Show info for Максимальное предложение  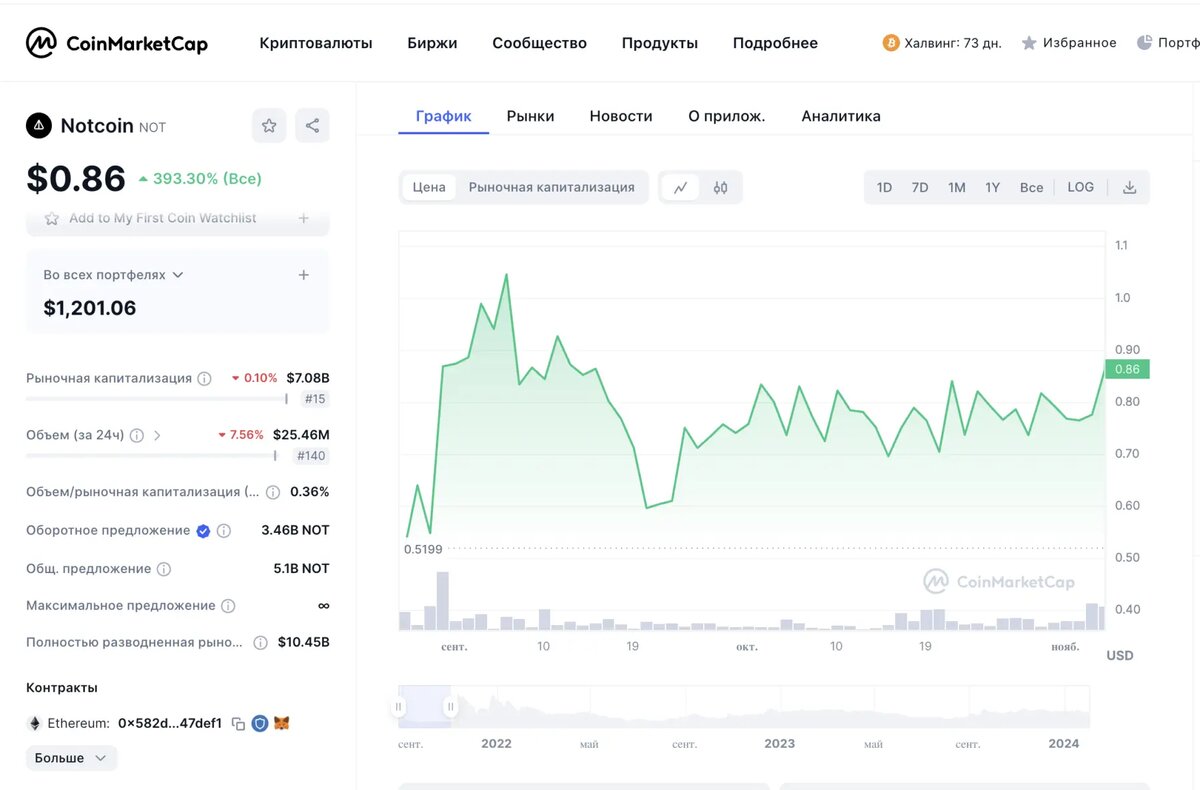point(228,606)
